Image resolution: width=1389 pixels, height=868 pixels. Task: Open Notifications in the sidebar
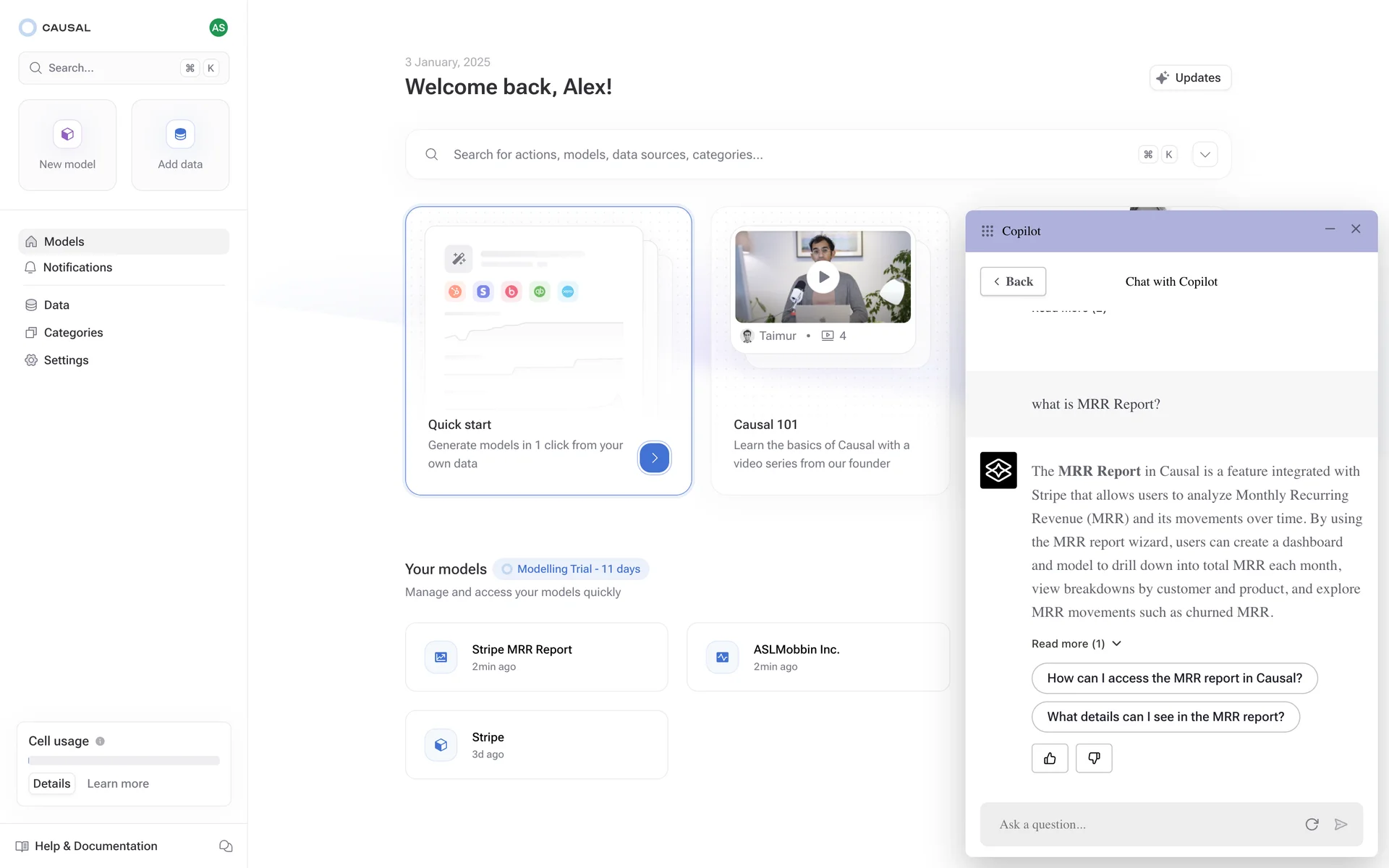pyautogui.click(x=77, y=268)
